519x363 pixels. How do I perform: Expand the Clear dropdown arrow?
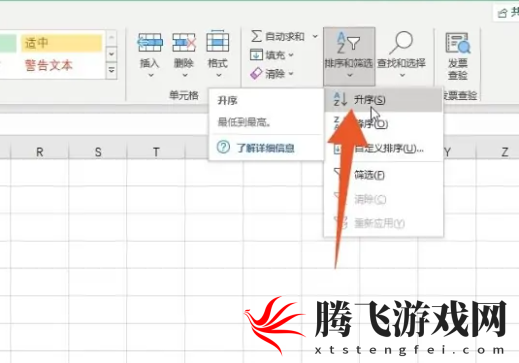point(291,73)
